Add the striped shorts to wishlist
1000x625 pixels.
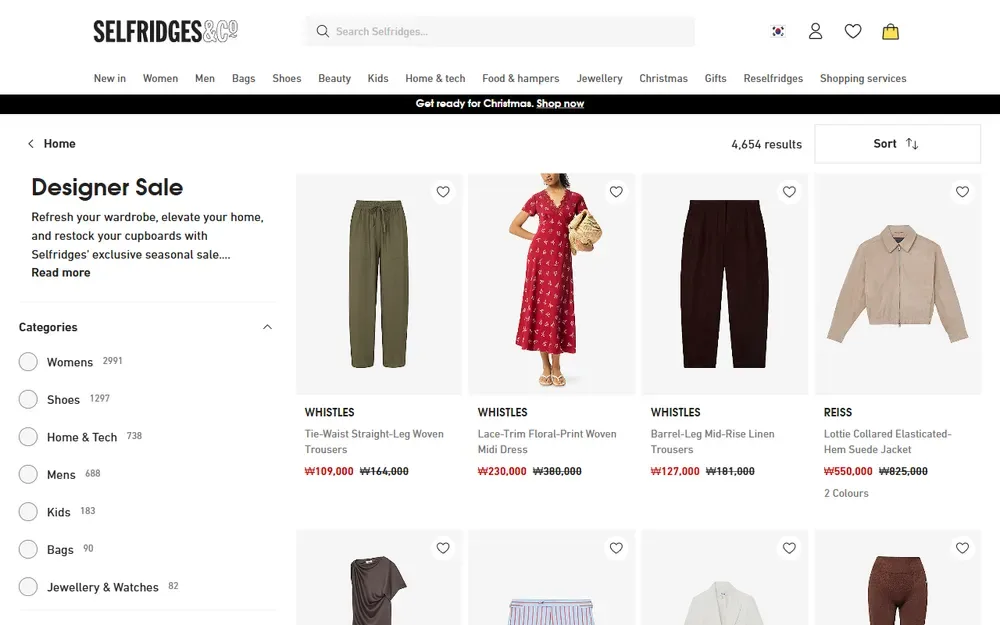tap(616, 548)
